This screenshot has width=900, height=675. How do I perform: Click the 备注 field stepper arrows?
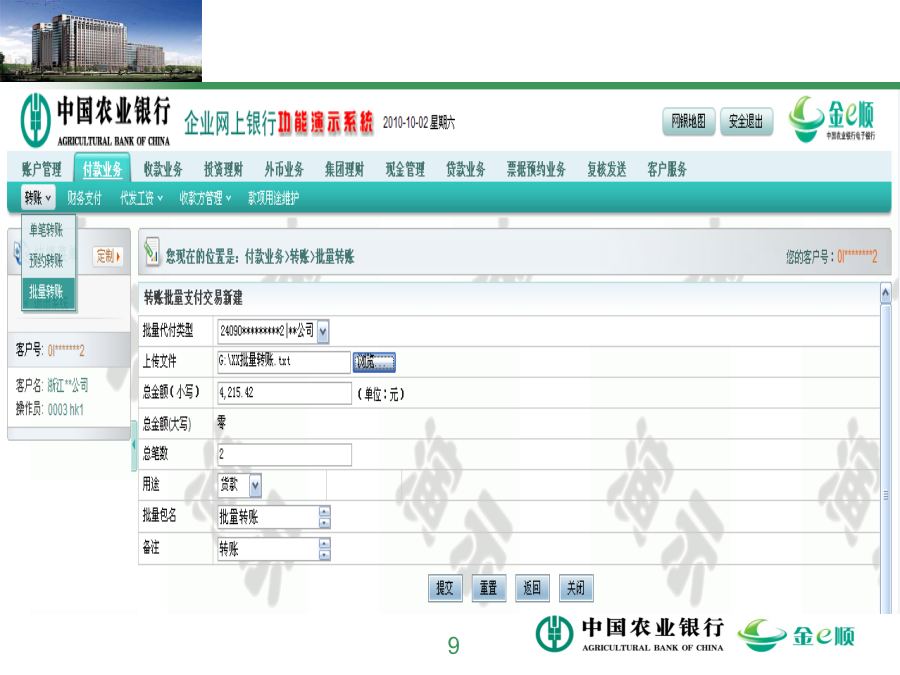[324, 549]
